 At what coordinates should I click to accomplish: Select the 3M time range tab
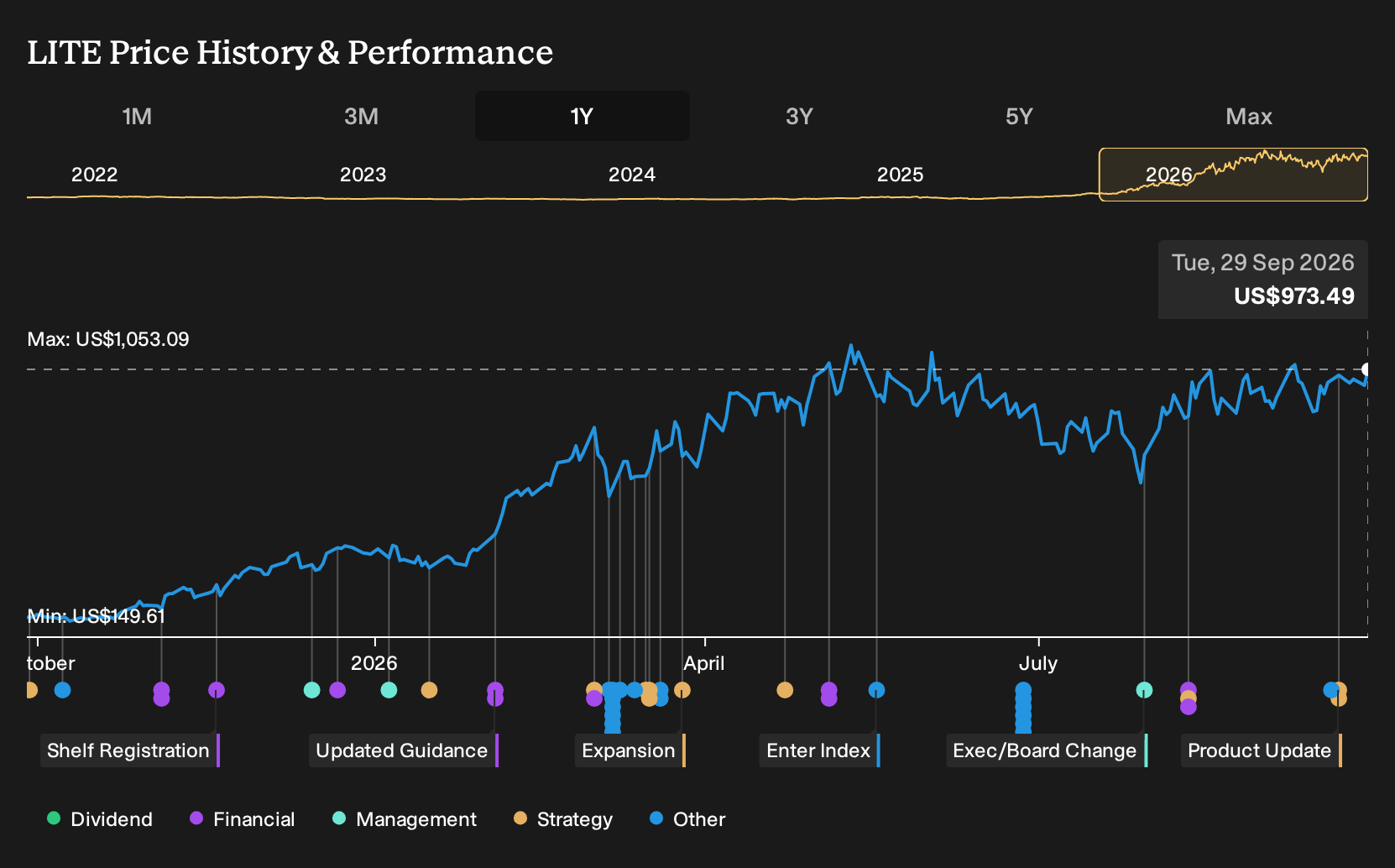(361, 116)
